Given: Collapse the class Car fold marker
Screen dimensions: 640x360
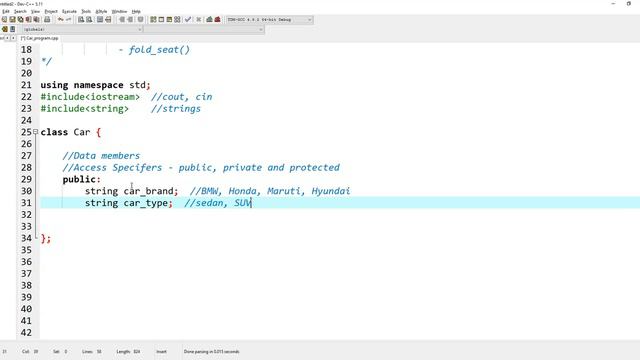Looking at the screenshot, I should 36,132.
